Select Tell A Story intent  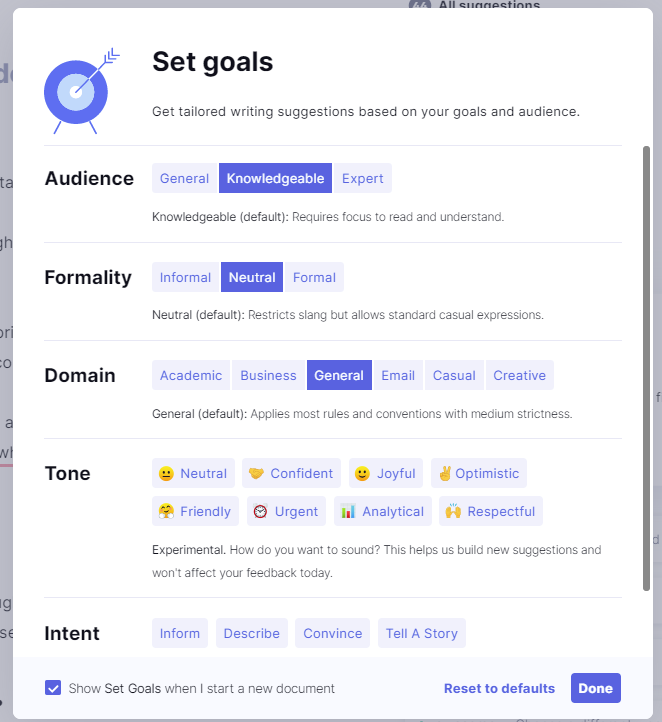pyautogui.click(x=422, y=633)
